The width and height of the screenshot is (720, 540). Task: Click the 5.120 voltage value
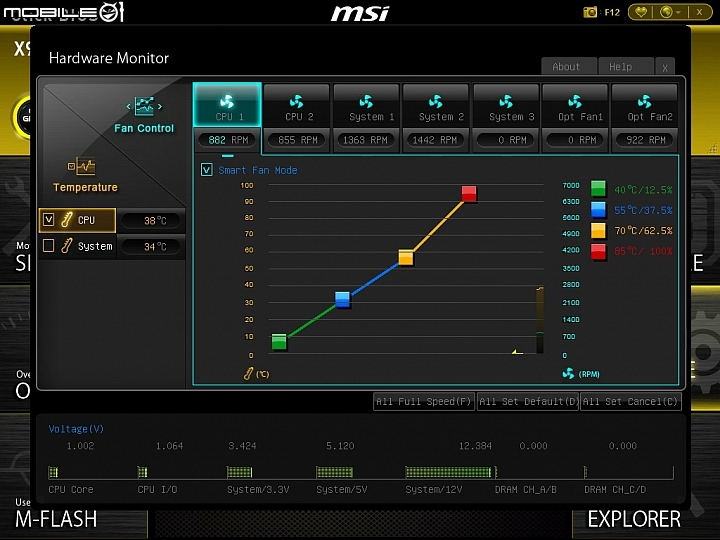click(340, 446)
